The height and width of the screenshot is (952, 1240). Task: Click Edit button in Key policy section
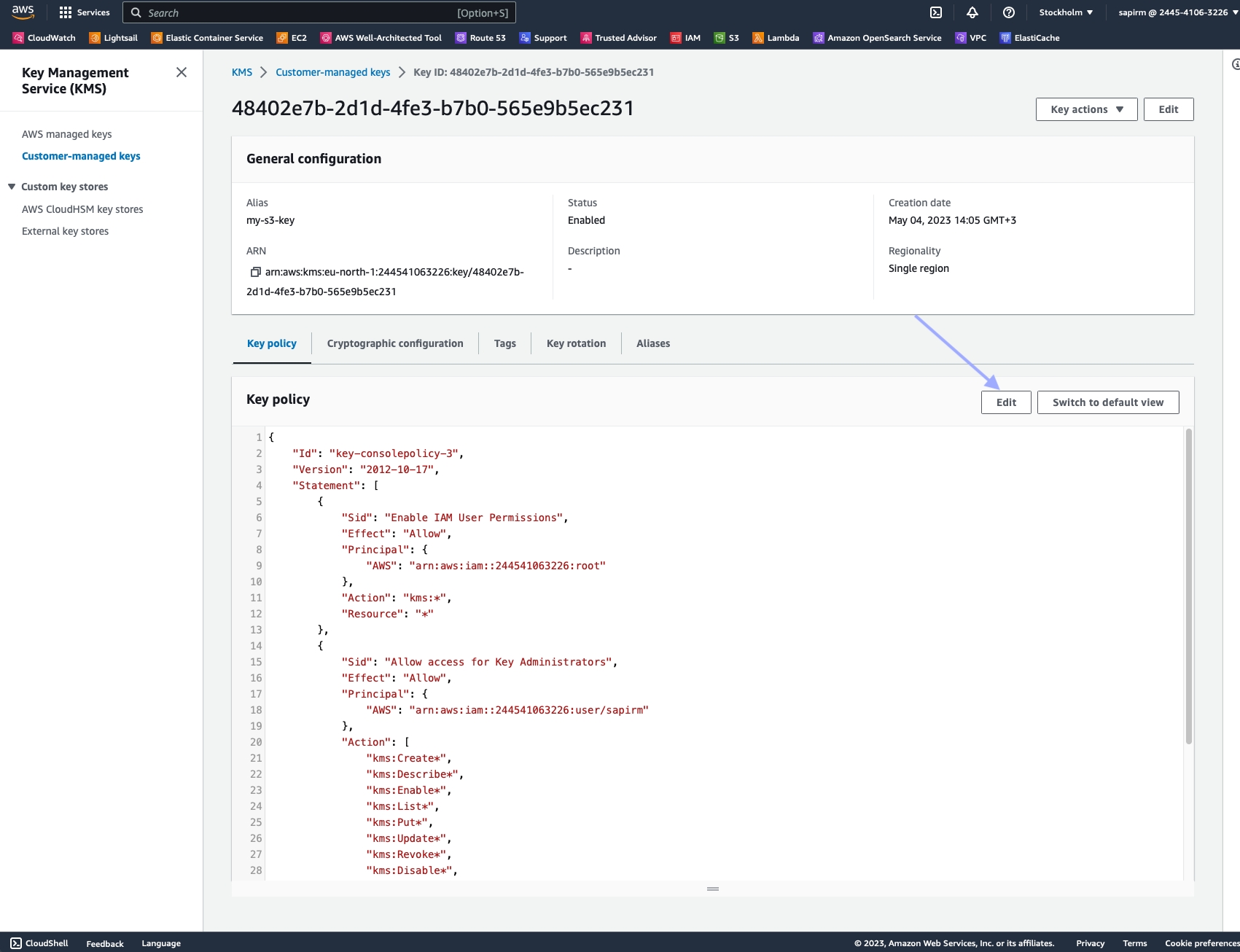(1006, 402)
